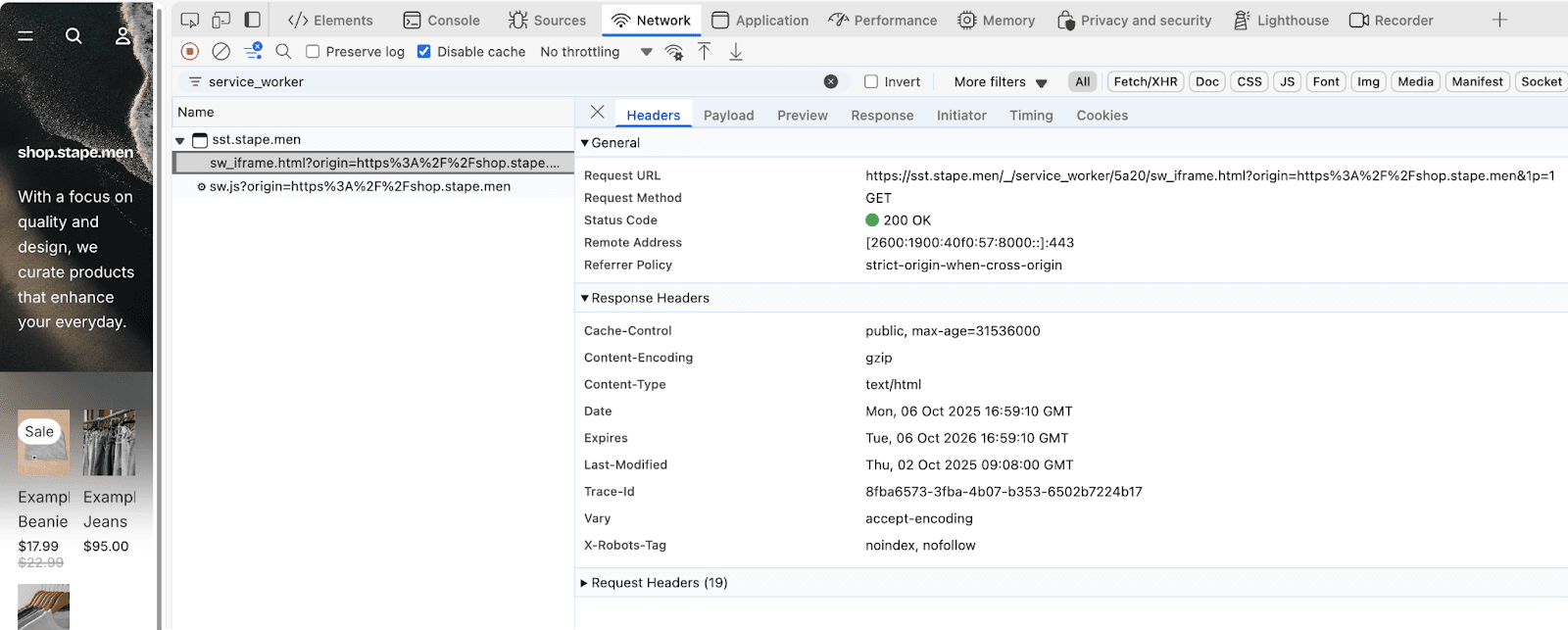Open the Console panel tab

442,20
